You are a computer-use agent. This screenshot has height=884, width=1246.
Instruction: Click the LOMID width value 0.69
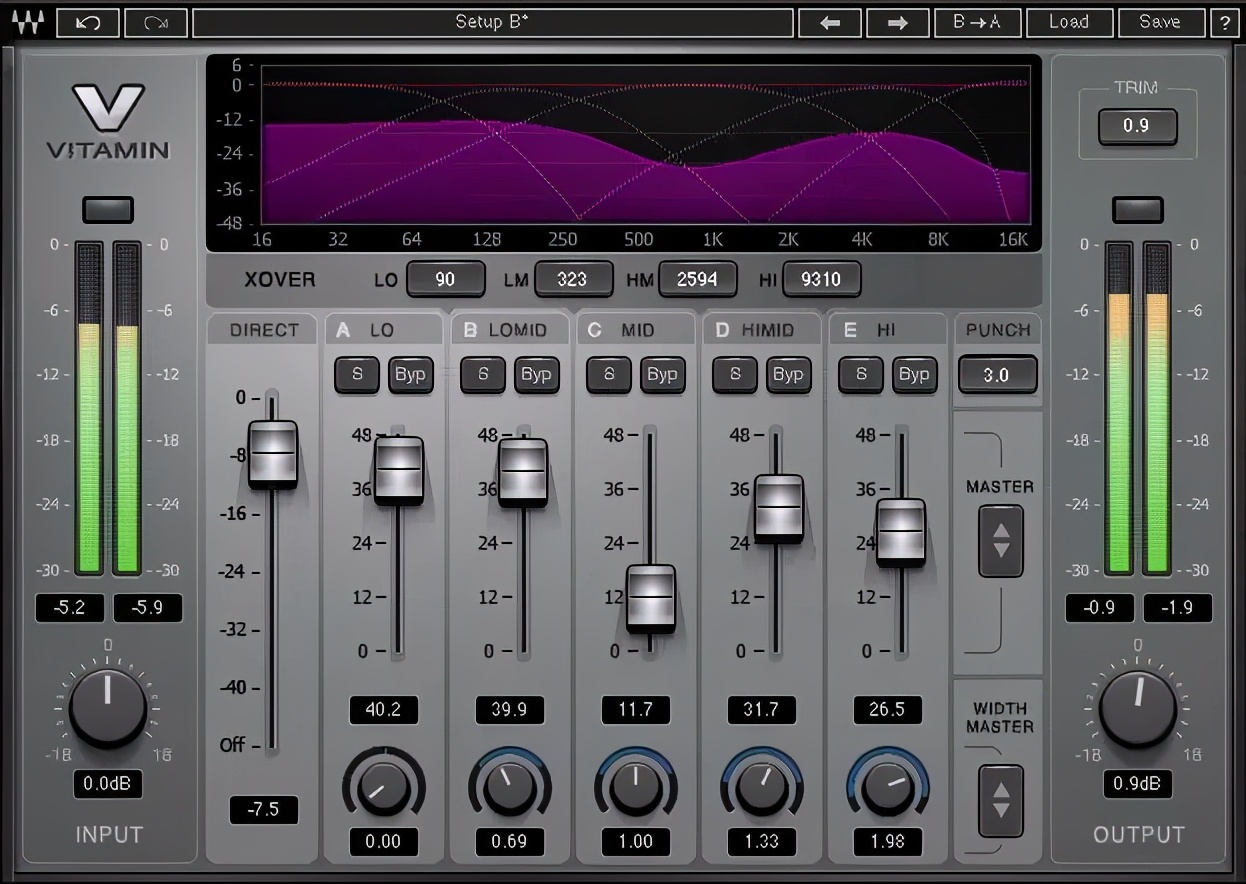click(x=509, y=841)
